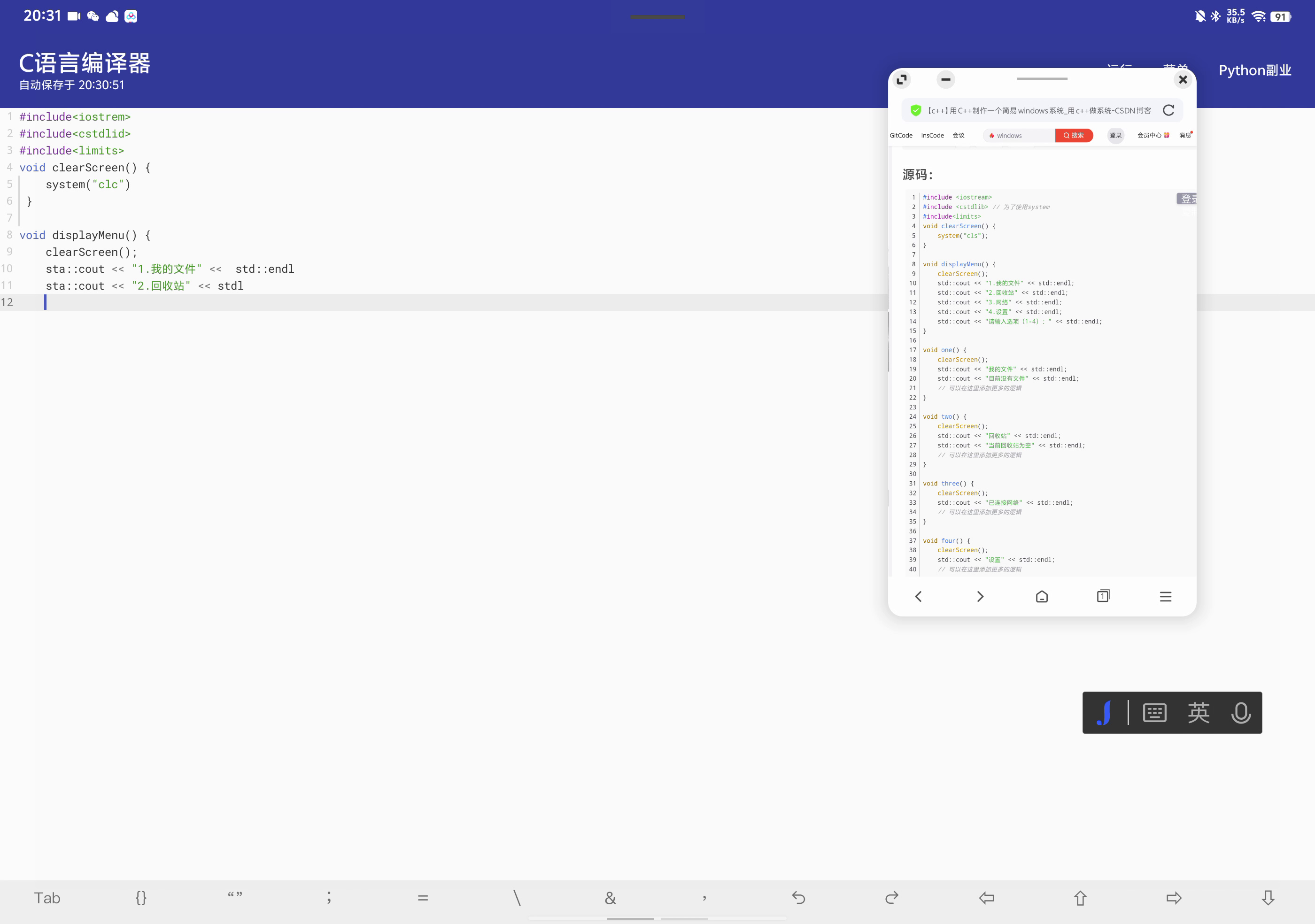Open the browser home page

(1042, 597)
